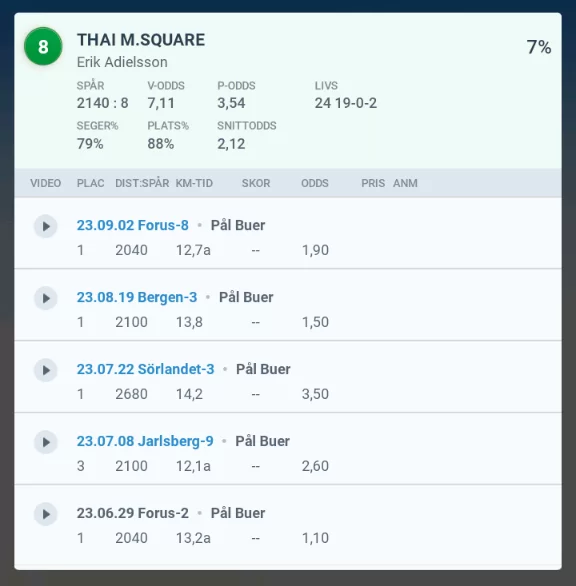The width and height of the screenshot is (576, 586).
Task: Open the 23.08.19 Bergen-3 race link
Action: pyautogui.click(x=137, y=297)
